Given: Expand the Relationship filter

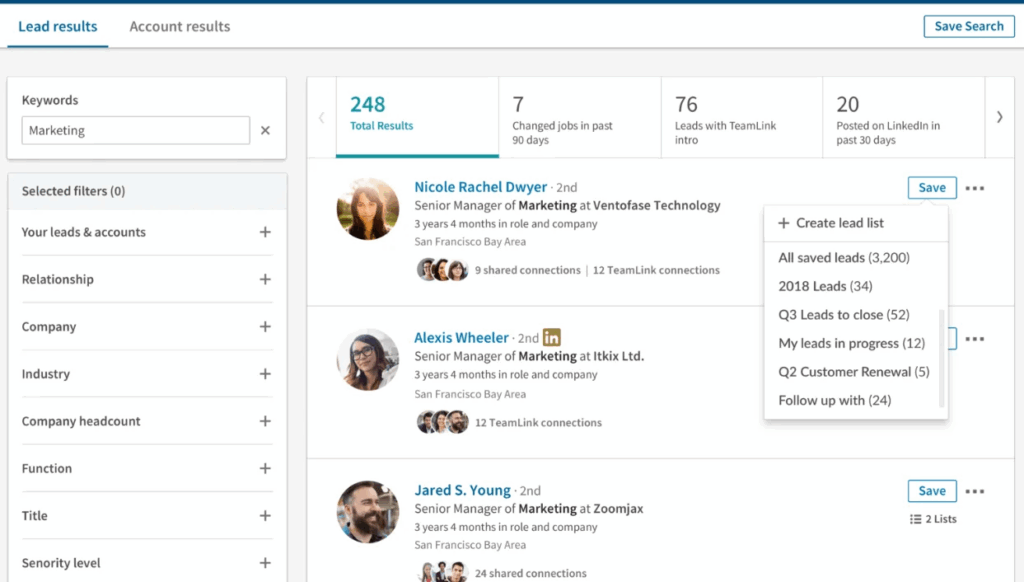Looking at the screenshot, I should [x=265, y=280].
